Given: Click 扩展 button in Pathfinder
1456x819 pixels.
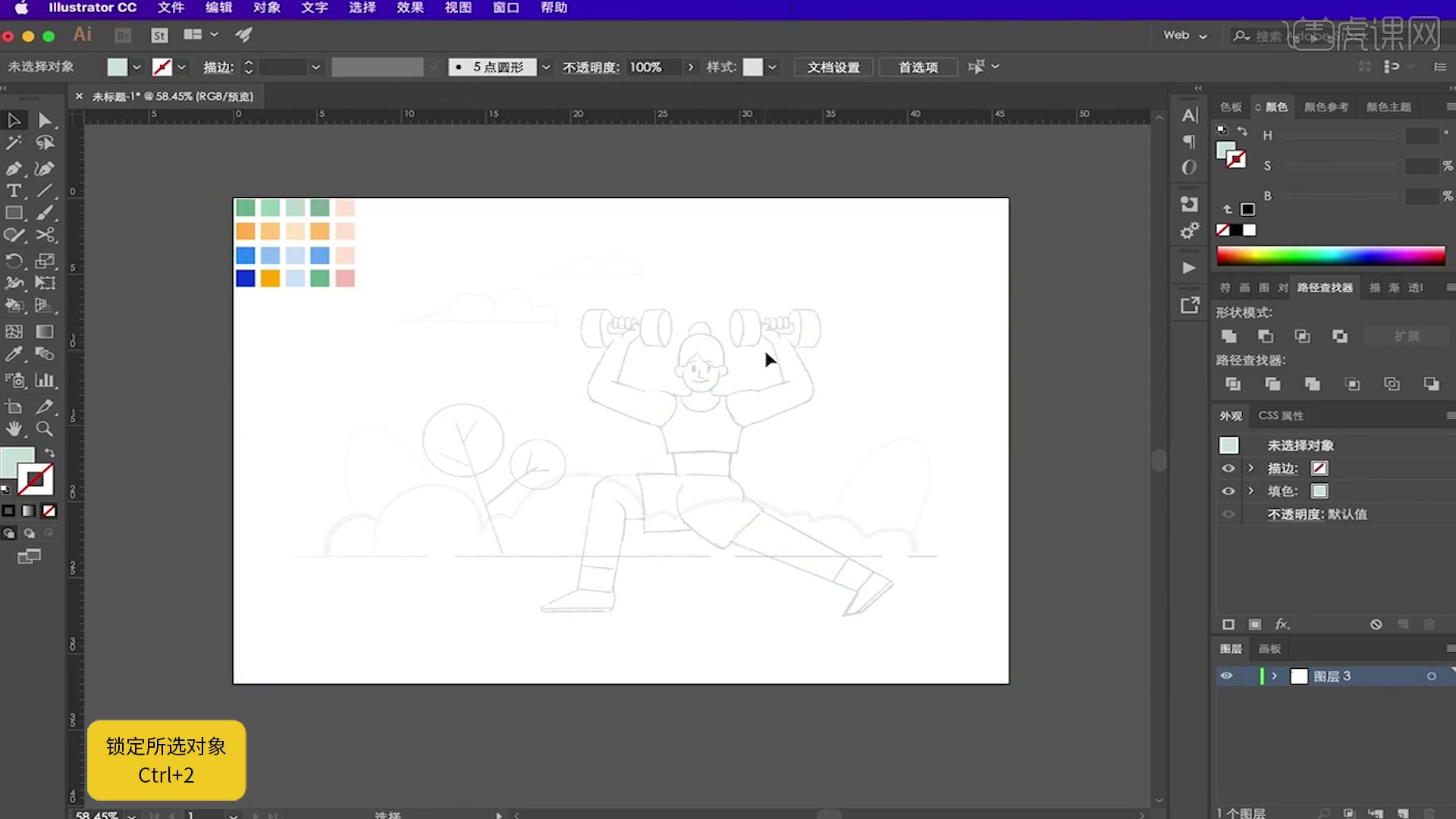Looking at the screenshot, I should [1407, 336].
